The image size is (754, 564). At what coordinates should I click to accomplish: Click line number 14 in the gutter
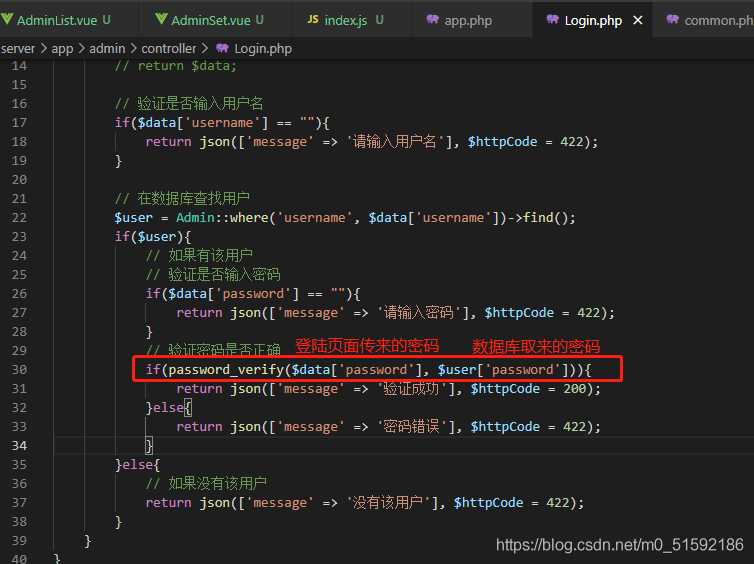19,65
